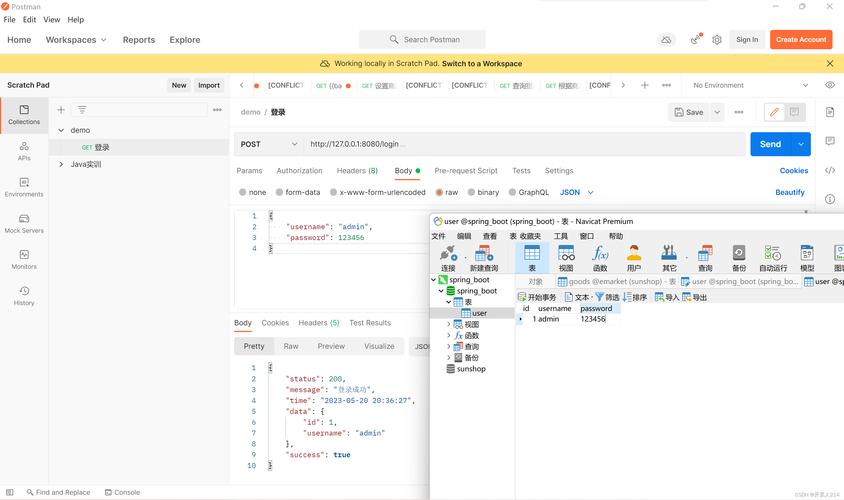The image size is (844, 500).
Task: Select the raw body type radio
Action: coord(439,192)
